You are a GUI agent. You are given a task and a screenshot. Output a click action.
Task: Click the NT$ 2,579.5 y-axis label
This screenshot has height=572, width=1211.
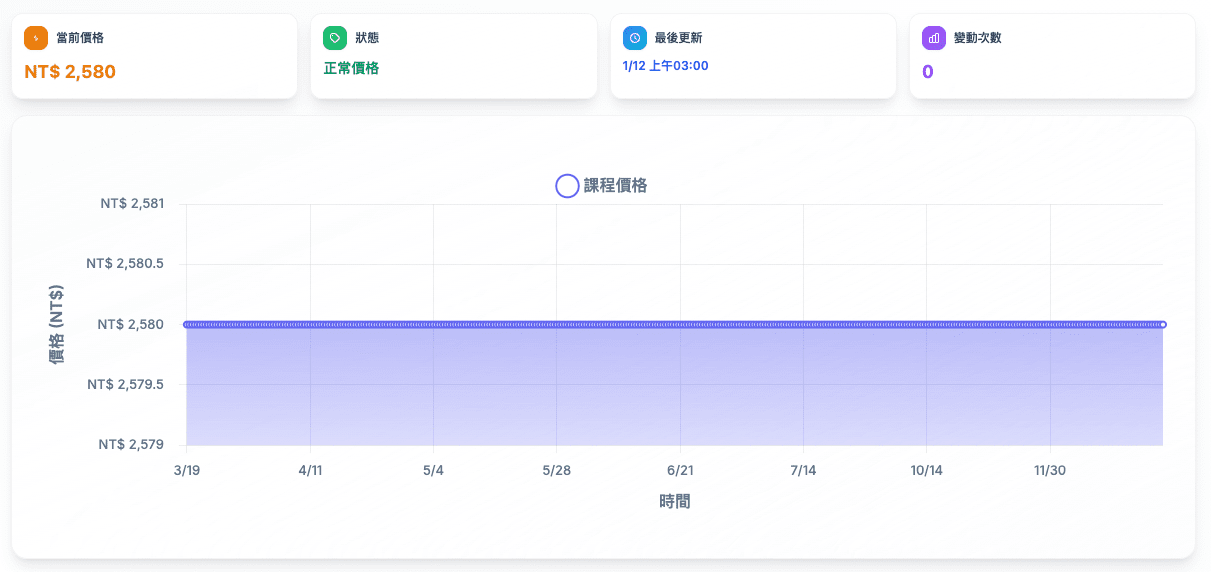click(x=125, y=384)
